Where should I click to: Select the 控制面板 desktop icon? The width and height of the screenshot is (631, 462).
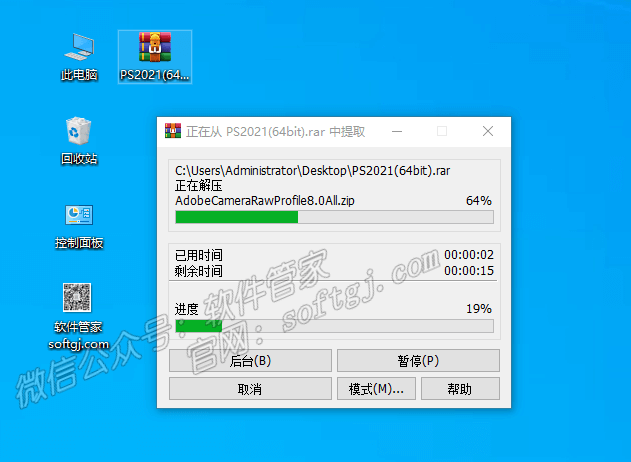(79, 226)
